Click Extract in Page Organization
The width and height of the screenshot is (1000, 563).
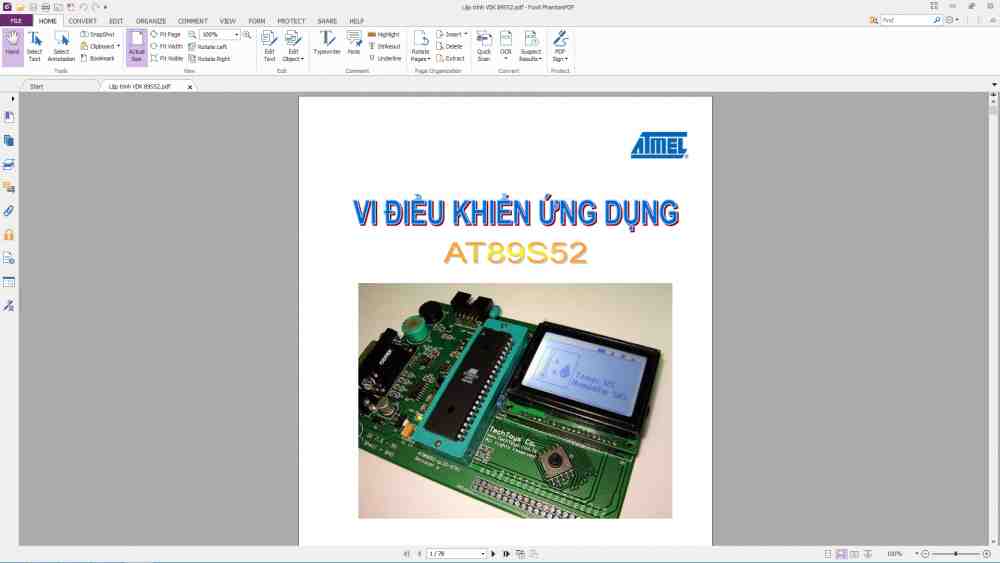[x=450, y=59]
